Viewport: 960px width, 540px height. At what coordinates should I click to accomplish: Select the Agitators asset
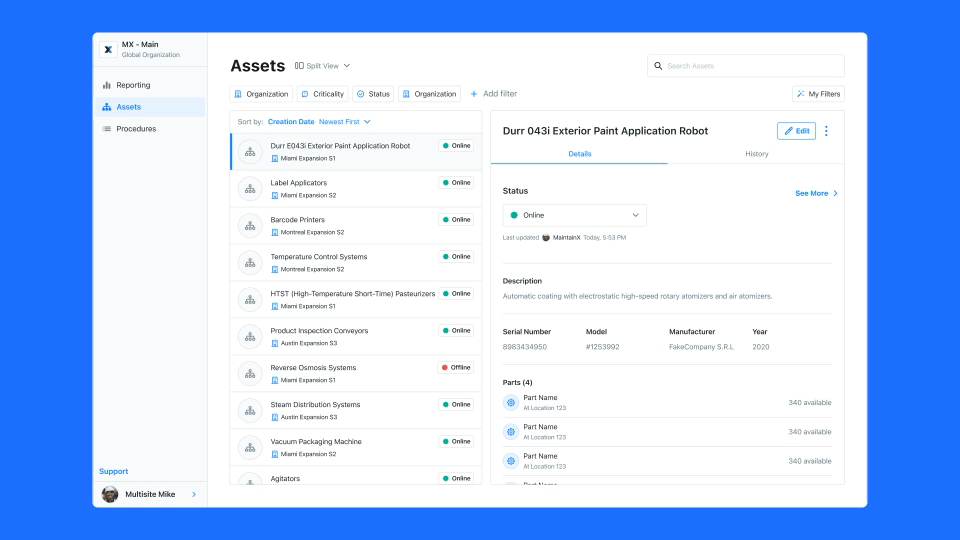click(356, 476)
